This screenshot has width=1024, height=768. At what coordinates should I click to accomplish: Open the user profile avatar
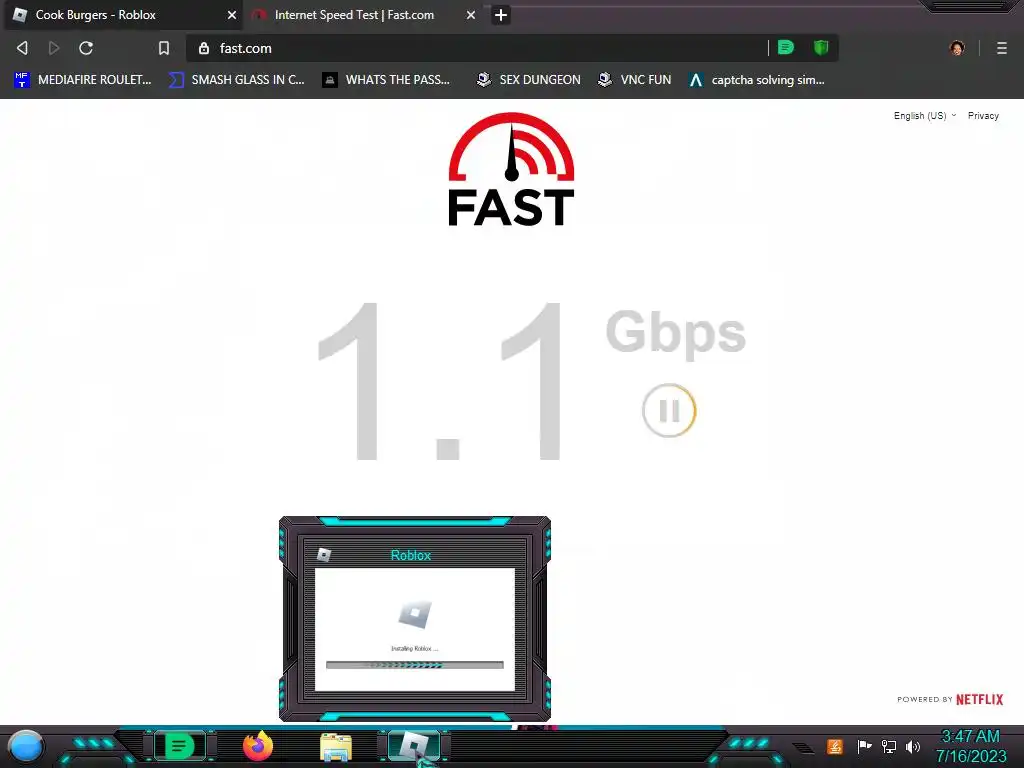[x=957, y=48]
